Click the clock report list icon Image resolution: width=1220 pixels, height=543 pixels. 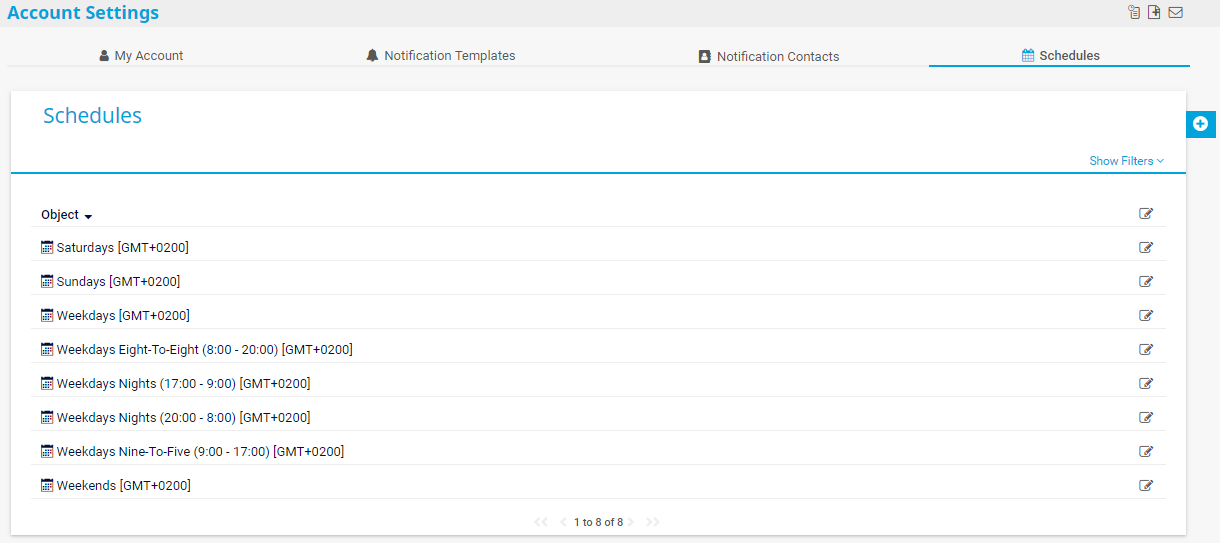(x=1134, y=13)
